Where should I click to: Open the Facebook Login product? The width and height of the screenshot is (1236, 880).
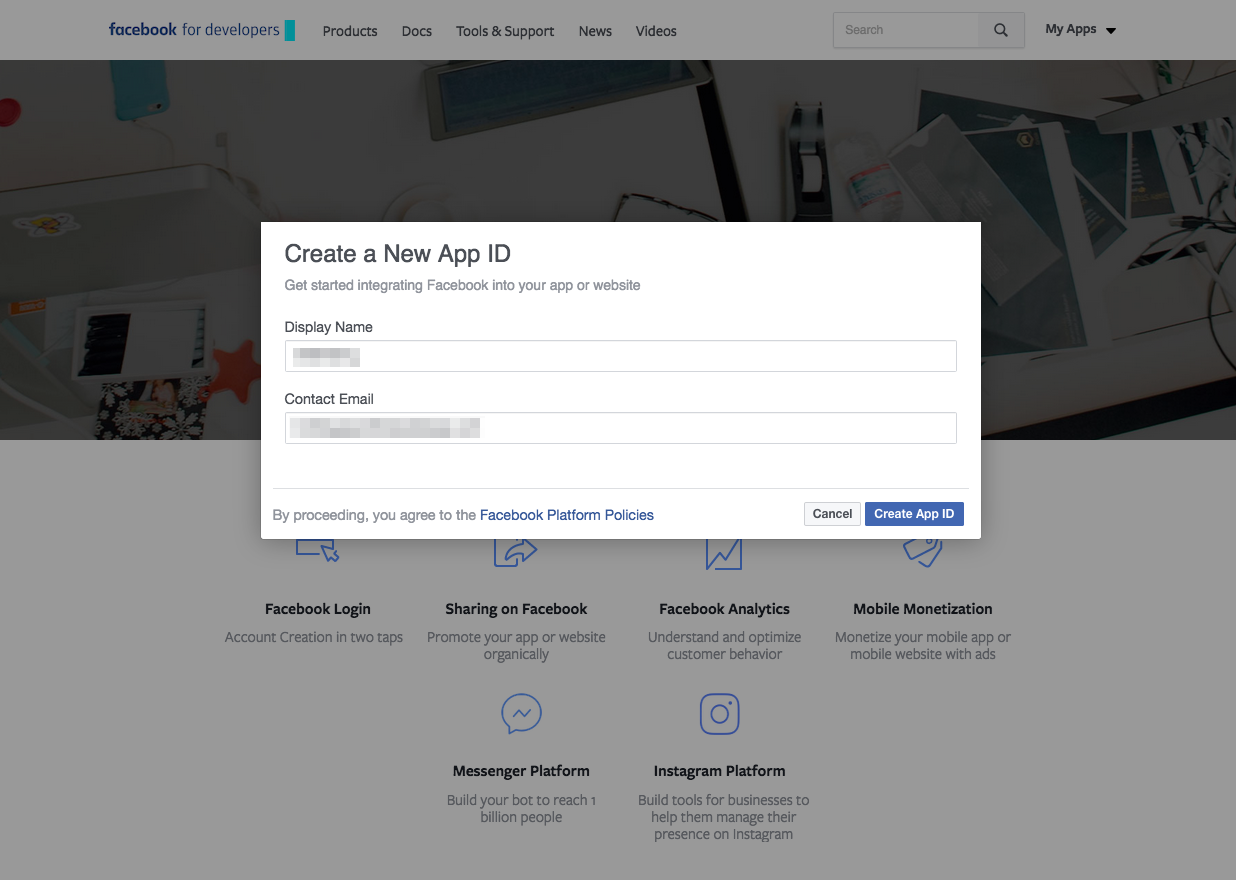pos(318,609)
